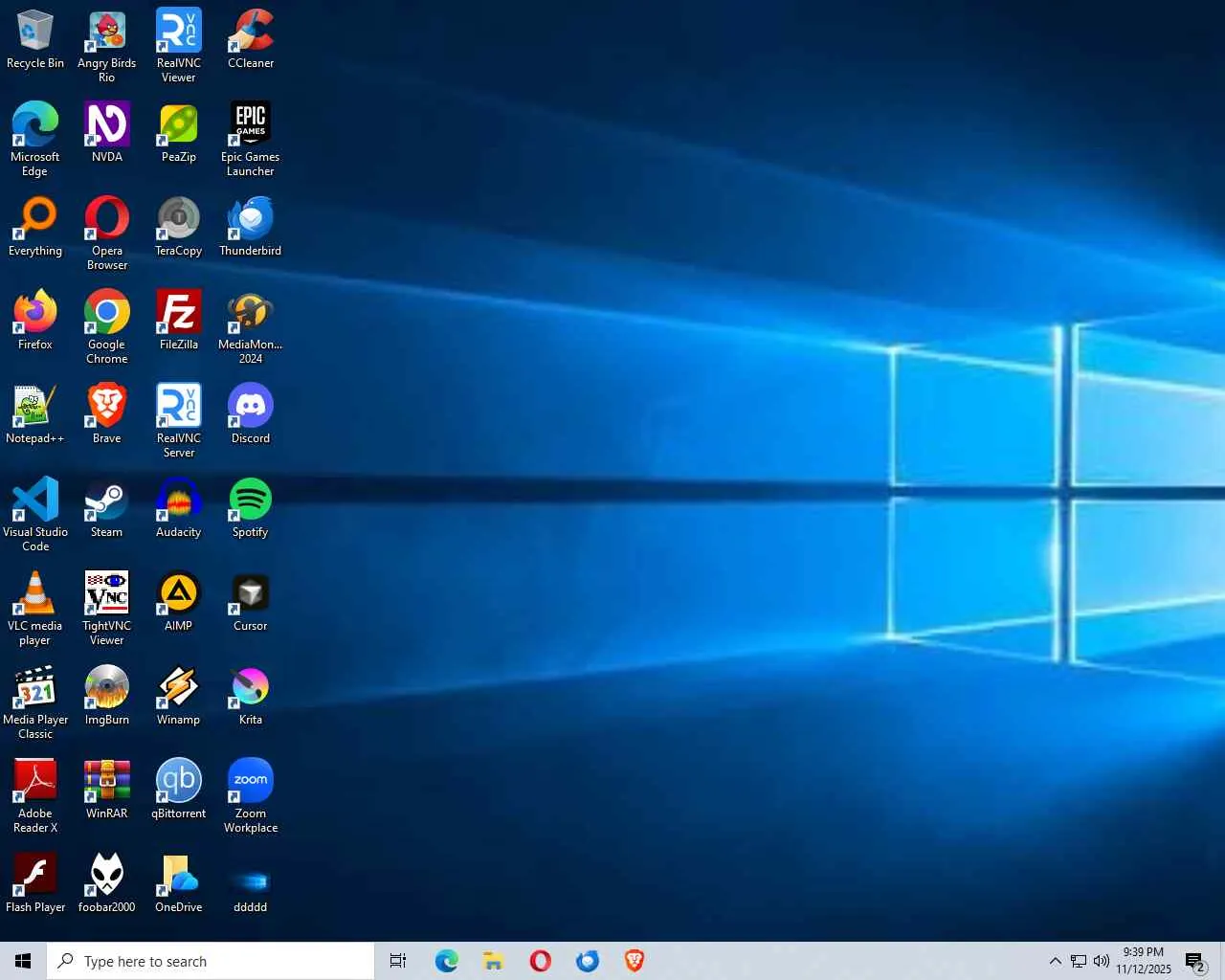The width and height of the screenshot is (1225, 980).
Task: Open File Explorer from the taskbar
Action: coord(493,961)
